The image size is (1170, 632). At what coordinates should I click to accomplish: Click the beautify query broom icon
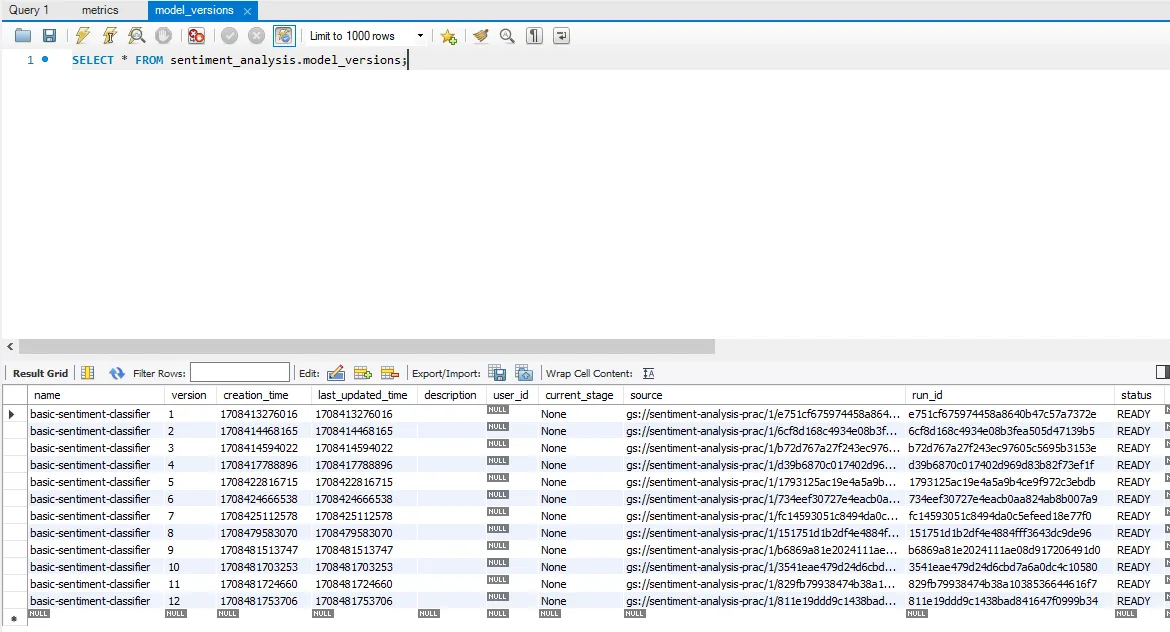pyautogui.click(x=481, y=36)
